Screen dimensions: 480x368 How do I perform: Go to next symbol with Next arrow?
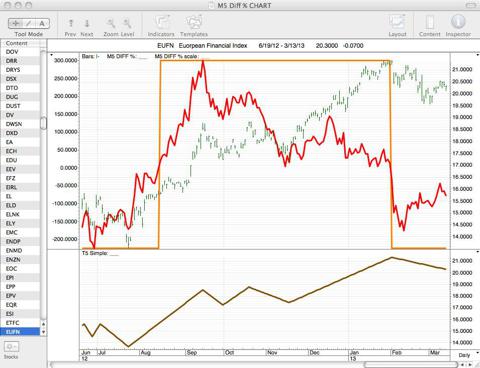(87, 23)
